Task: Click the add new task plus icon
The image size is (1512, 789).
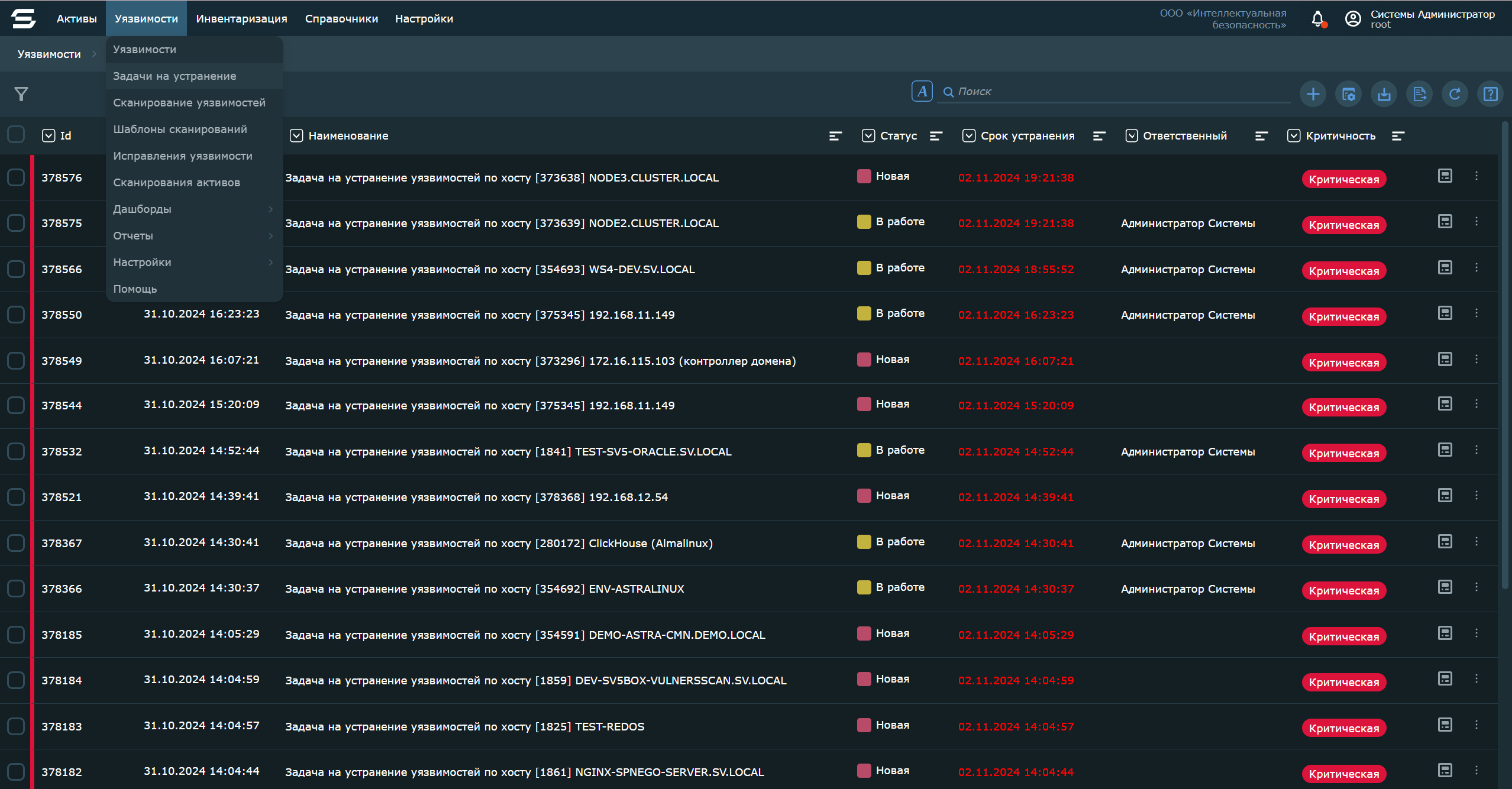Action: (x=1312, y=94)
